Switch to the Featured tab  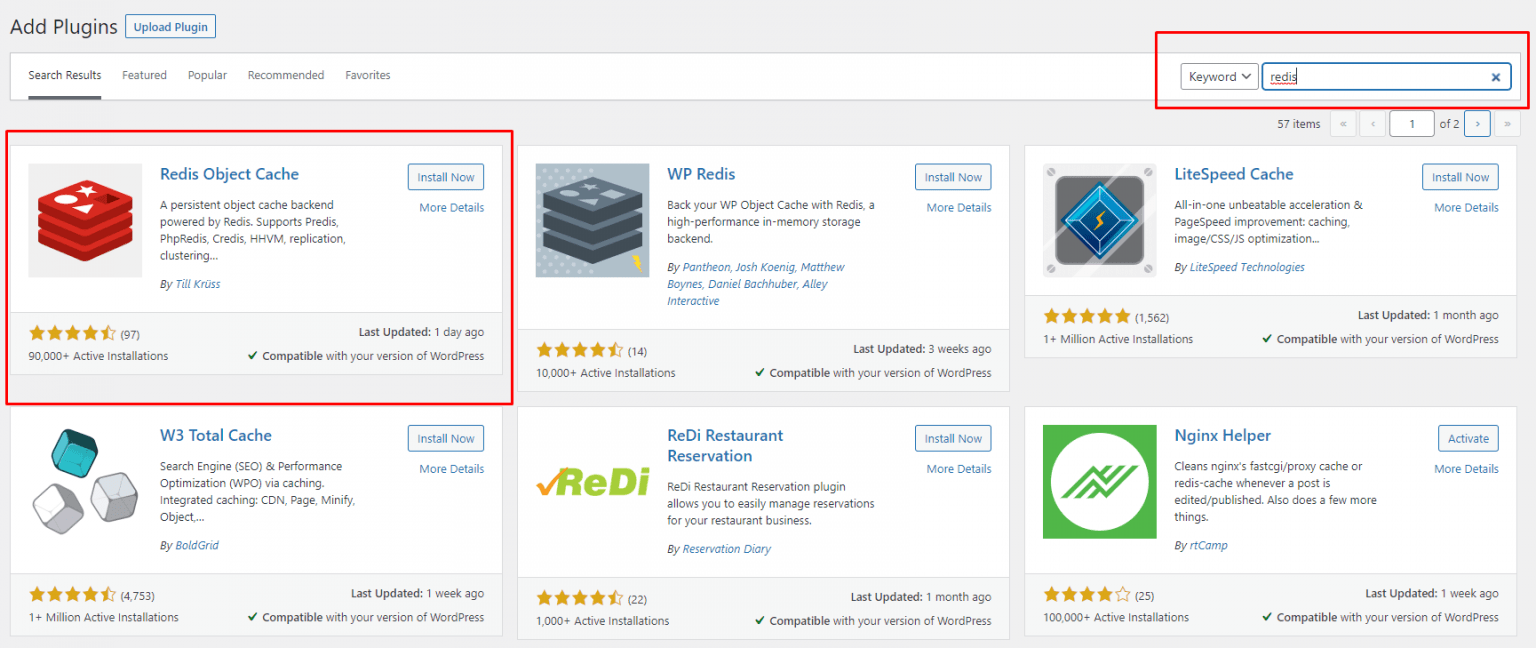point(144,75)
